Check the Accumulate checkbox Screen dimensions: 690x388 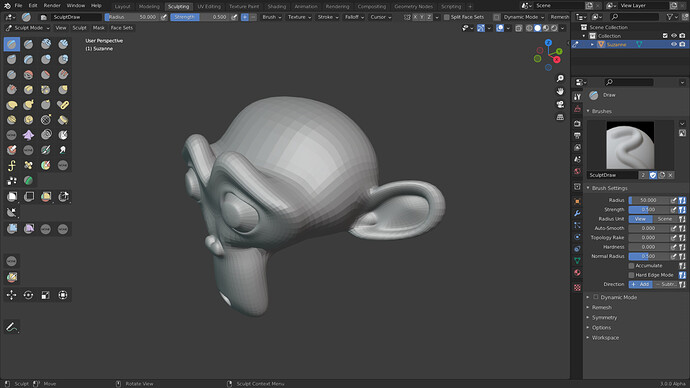point(631,266)
